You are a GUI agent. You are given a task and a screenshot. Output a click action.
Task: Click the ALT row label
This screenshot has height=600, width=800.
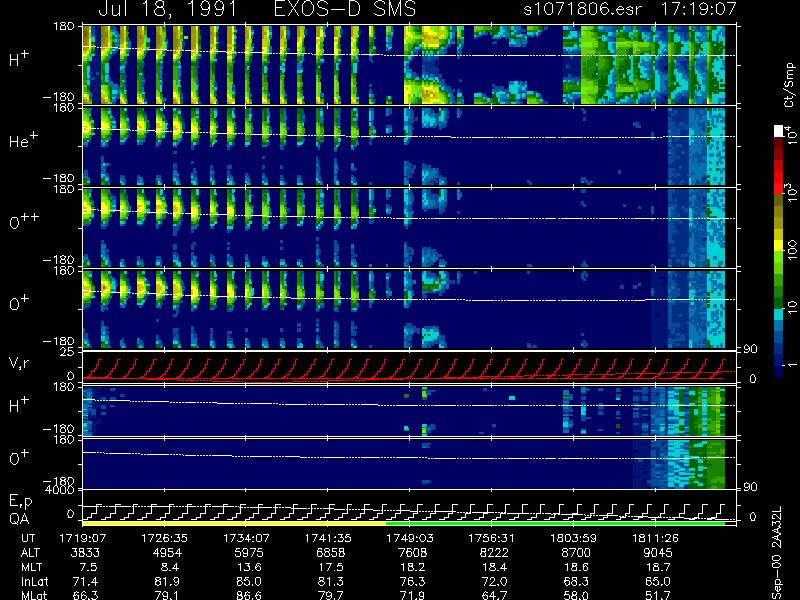pos(30,553)
